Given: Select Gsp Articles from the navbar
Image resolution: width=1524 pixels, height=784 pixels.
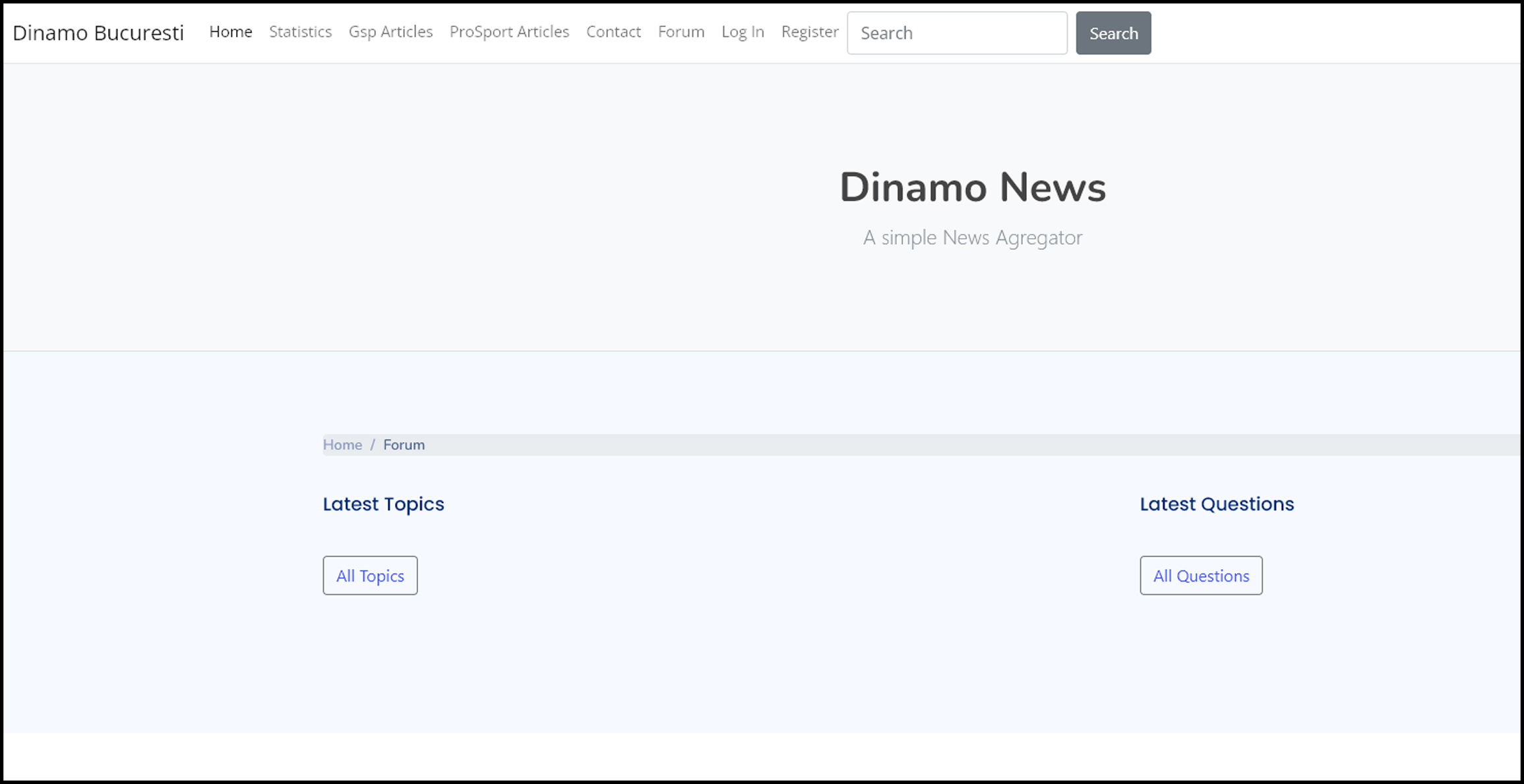Looking at the screenshot, I should pyautogui.click(x=390, y=32).
